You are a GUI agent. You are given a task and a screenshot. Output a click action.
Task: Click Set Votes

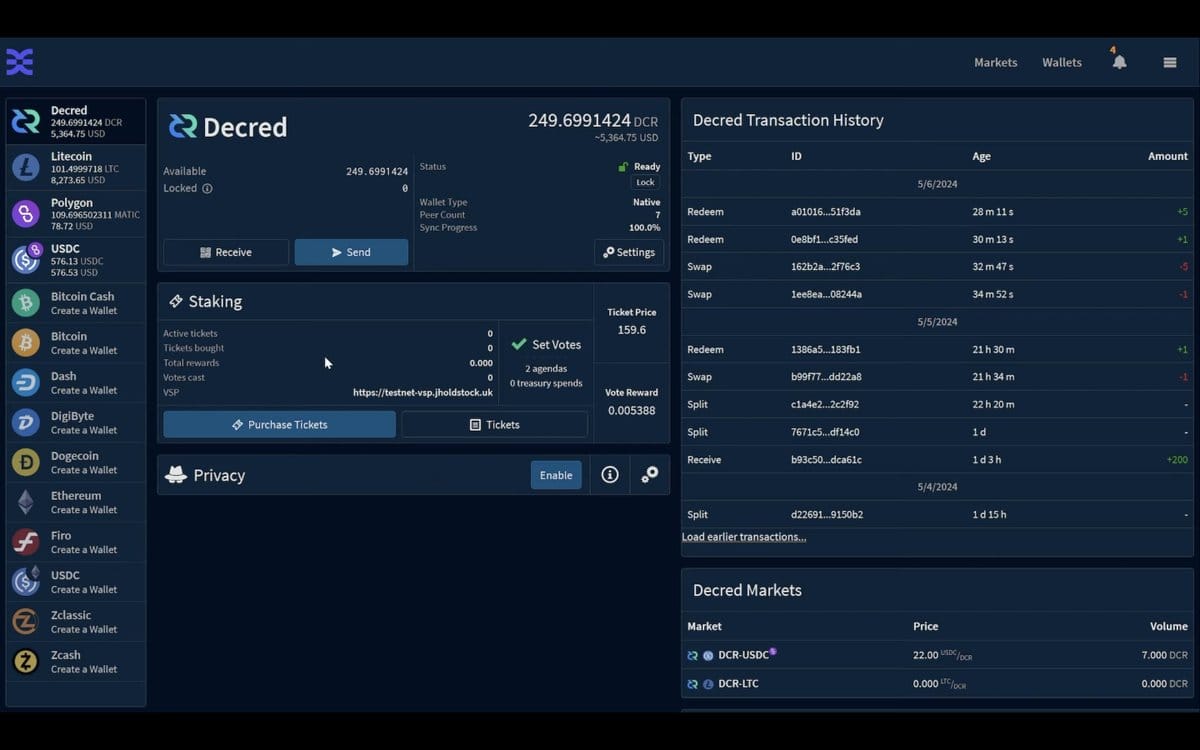pos(546,344)
